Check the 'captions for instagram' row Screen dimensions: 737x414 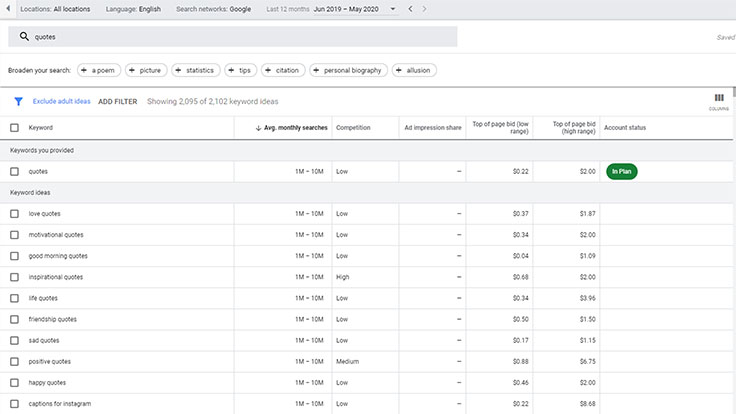15,404
